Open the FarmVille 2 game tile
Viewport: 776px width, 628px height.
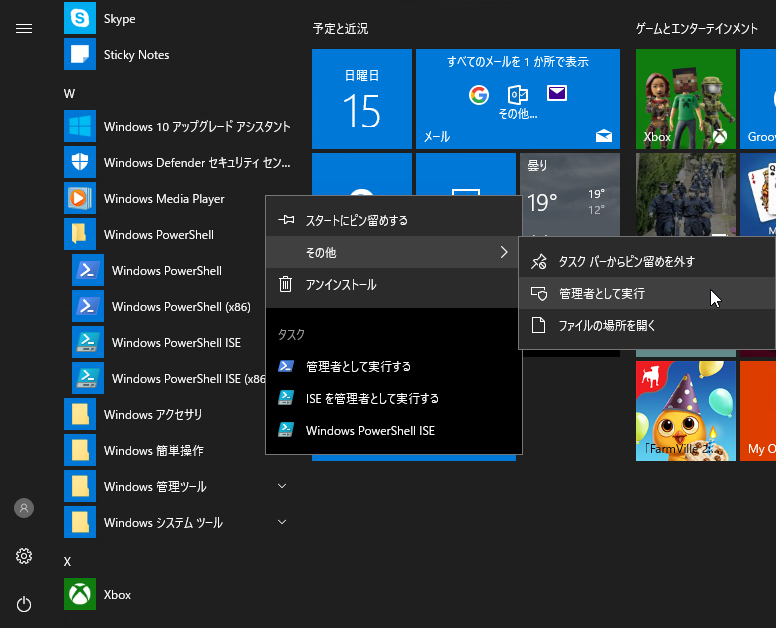coord(685,411)
